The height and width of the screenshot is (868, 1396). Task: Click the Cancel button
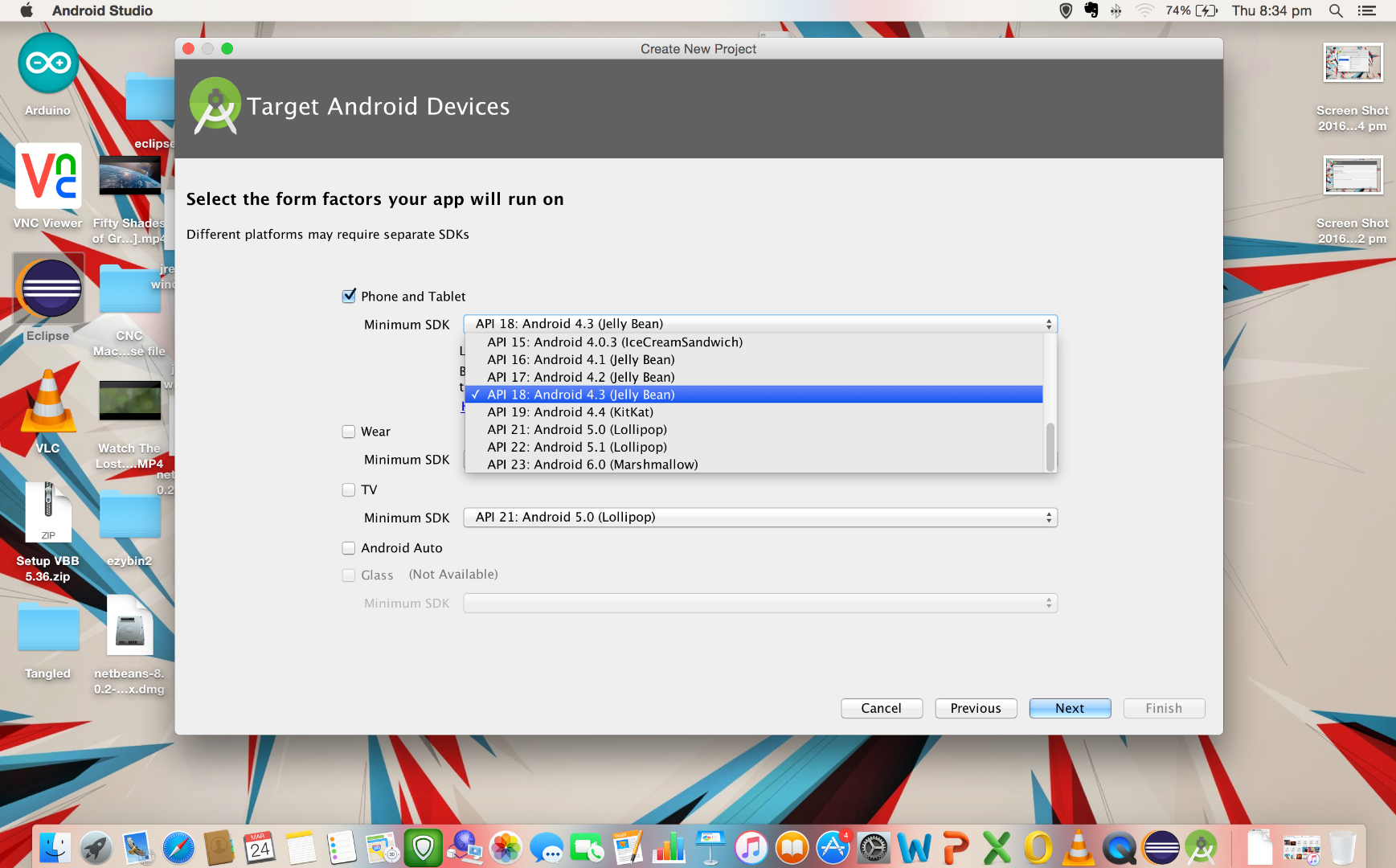882,708
